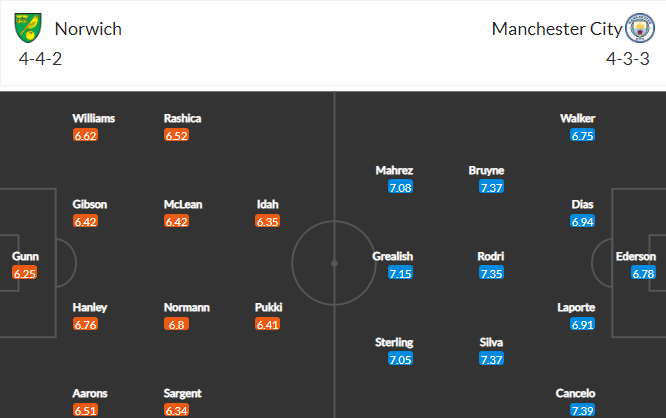Open the Norwich team name link
The image size is (666, 418).
pyautogui.click(x=88, y=29)
